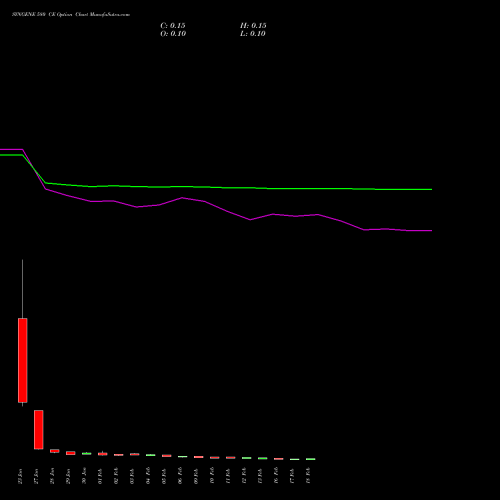Select the green candlestick for 06 Feb
The width and height of the screenshot is (500, 500).
coord(183,456)
